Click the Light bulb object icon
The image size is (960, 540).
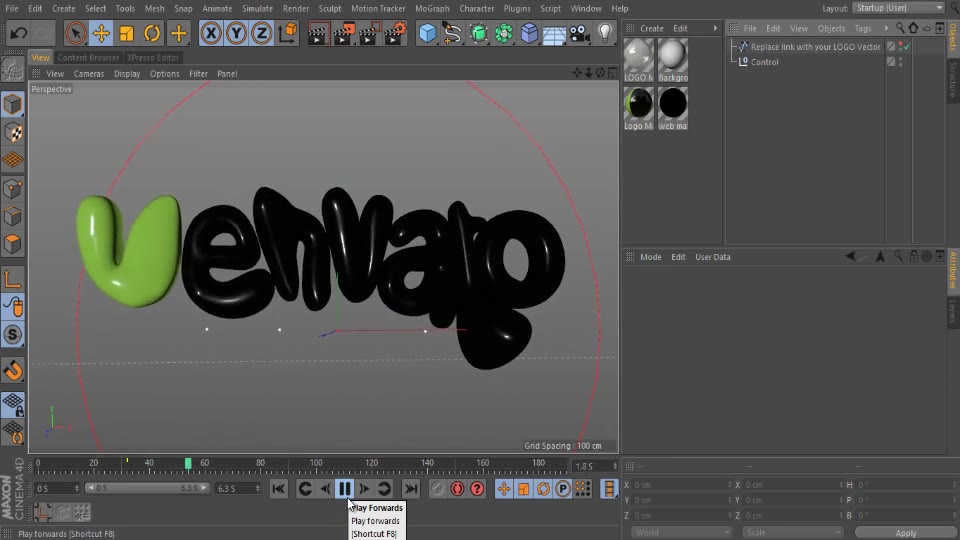[605, 33]
